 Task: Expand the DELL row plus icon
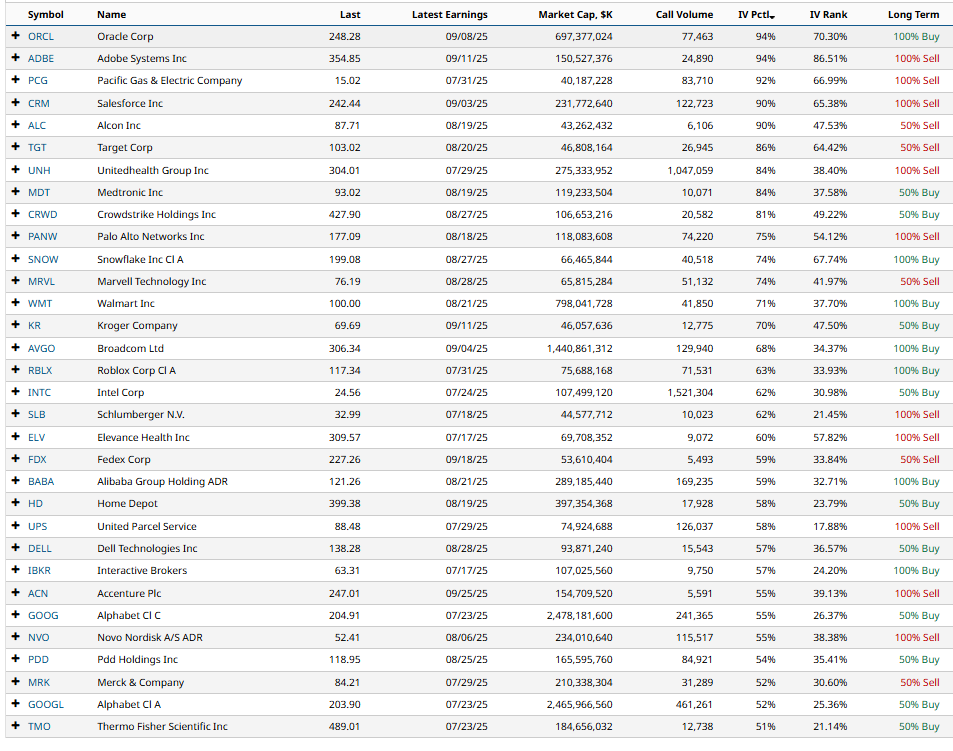[16, 547]
